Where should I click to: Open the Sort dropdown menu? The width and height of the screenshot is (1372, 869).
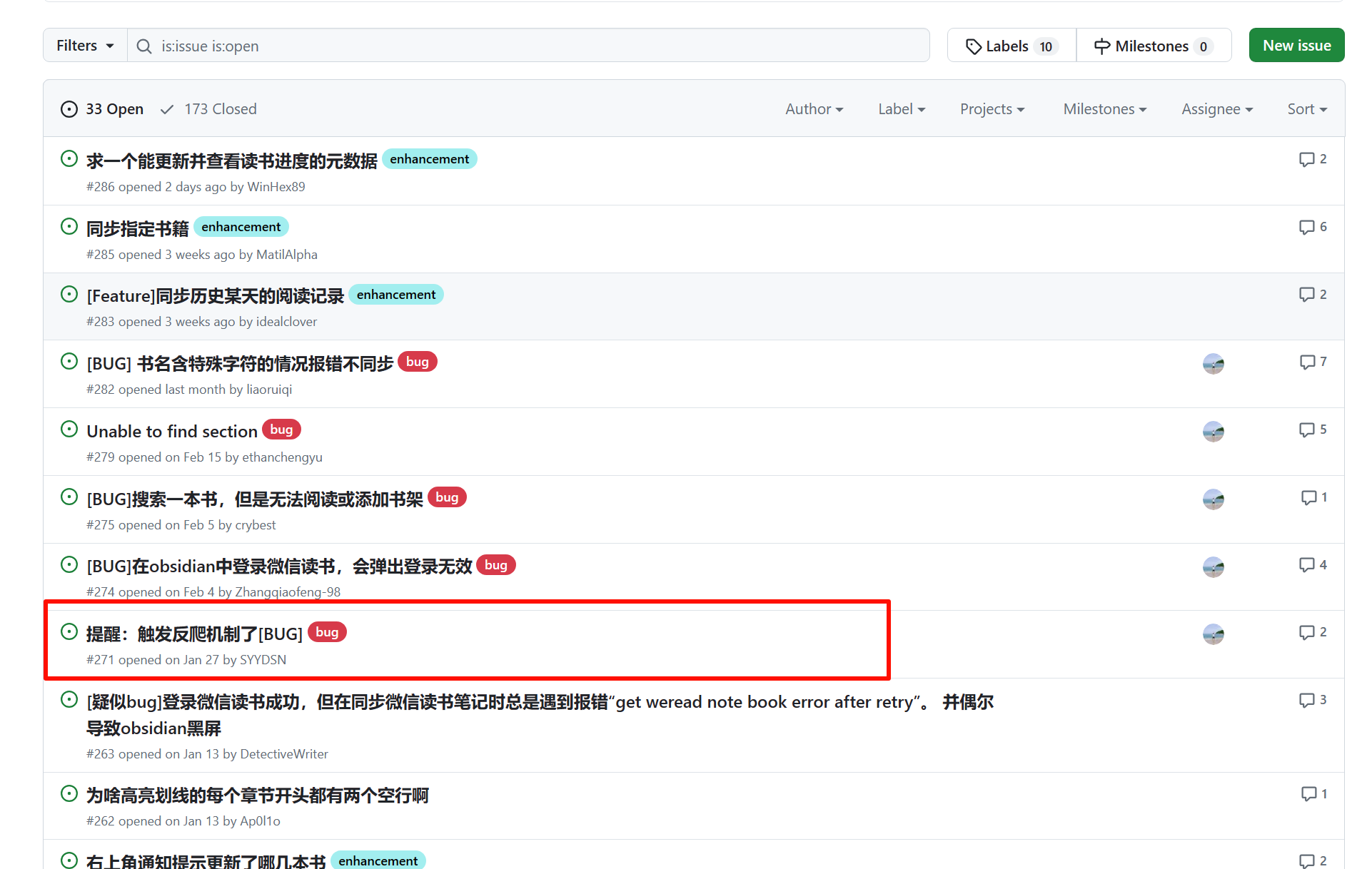tap(1306, 109)
